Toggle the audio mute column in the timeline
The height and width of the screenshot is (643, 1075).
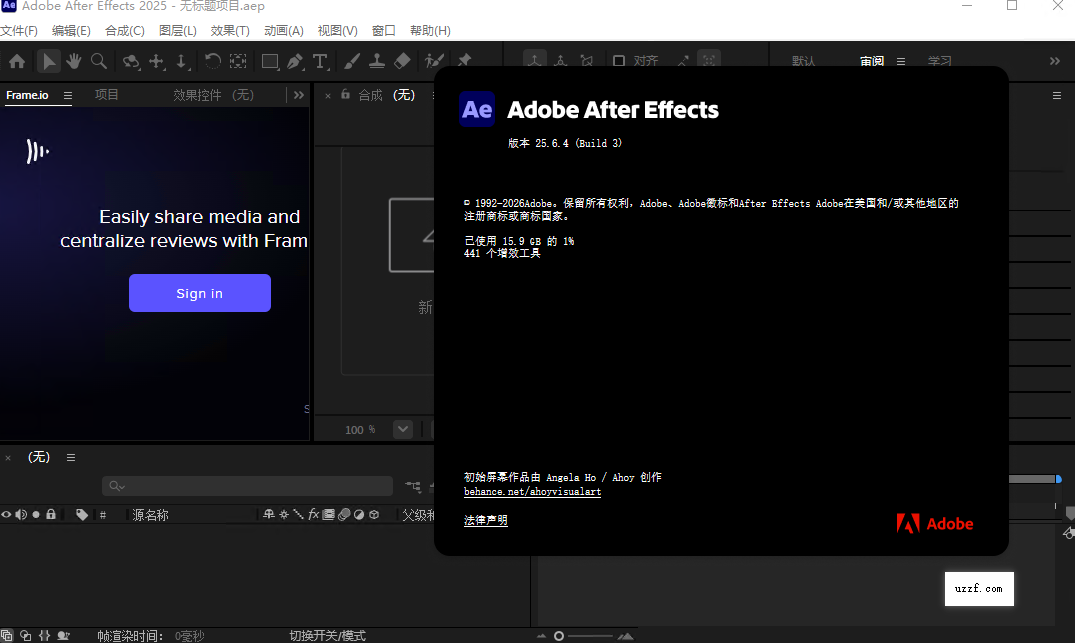21,514
